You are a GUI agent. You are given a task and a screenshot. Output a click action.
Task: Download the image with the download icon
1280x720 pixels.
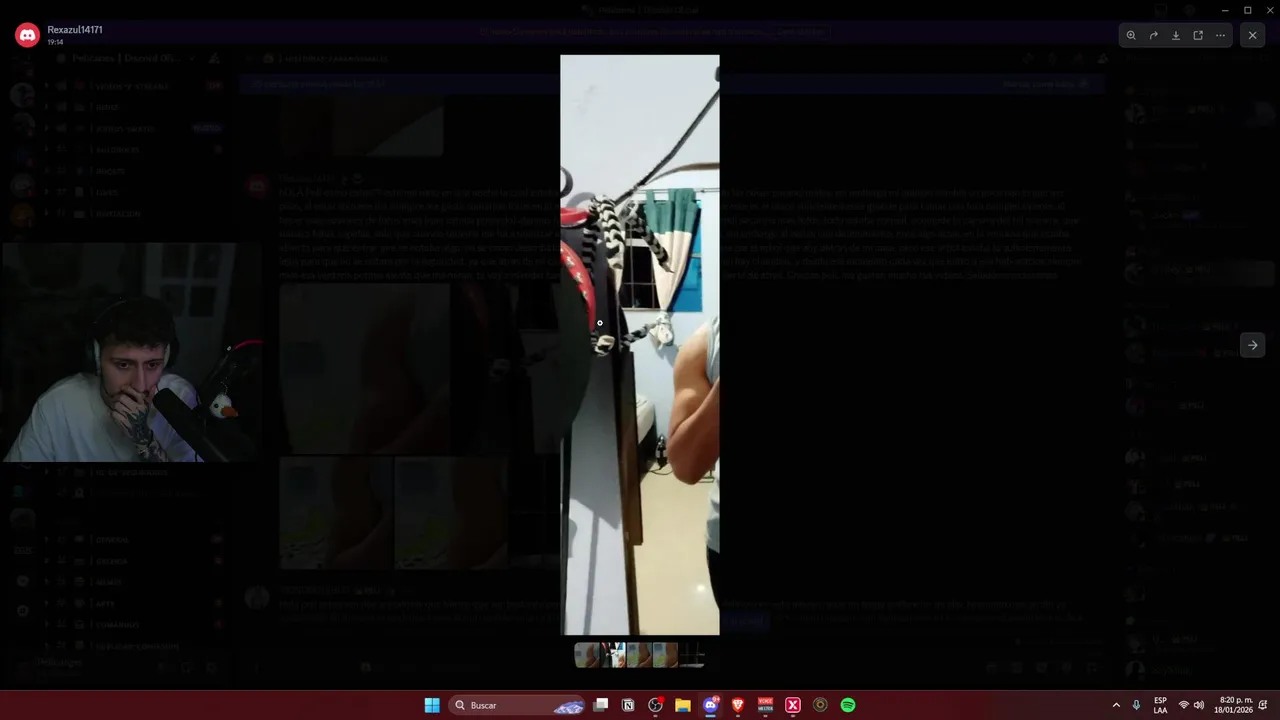(x=1176, y=35)
